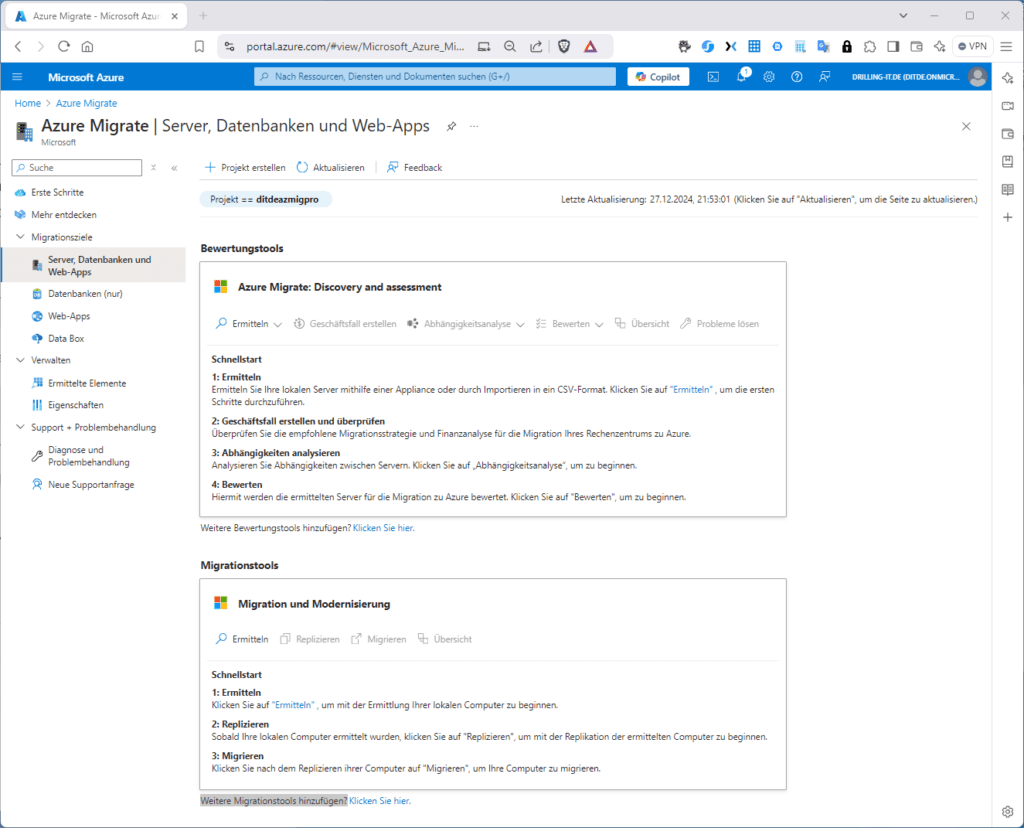1024x828 pixels.
Task: Open Feedback in the command bar
Action: tap(415, 168)
